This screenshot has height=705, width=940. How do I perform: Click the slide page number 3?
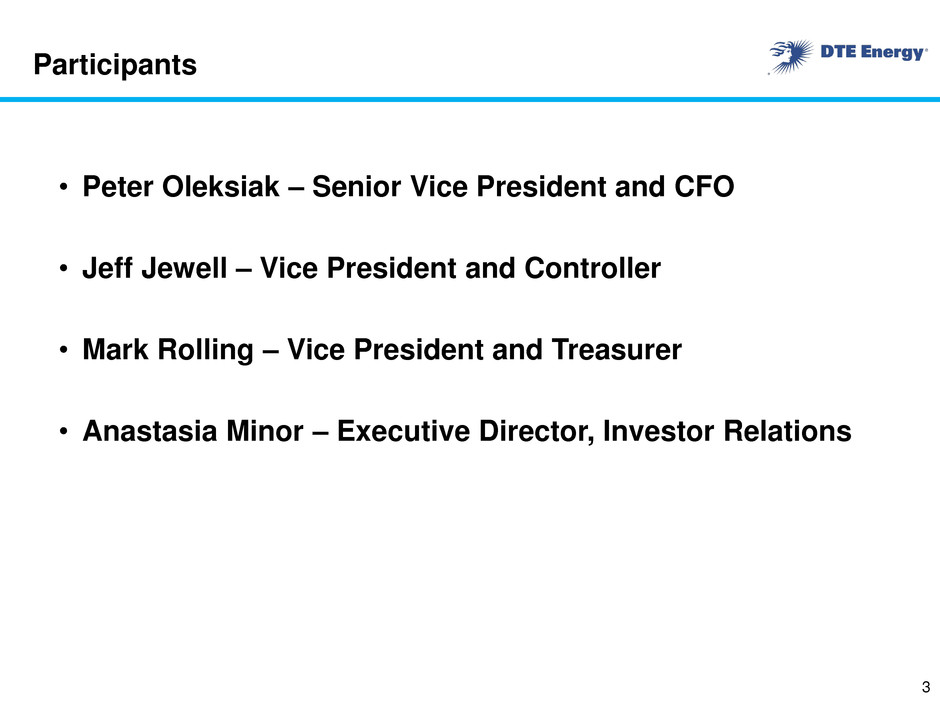tap(926, 687)
